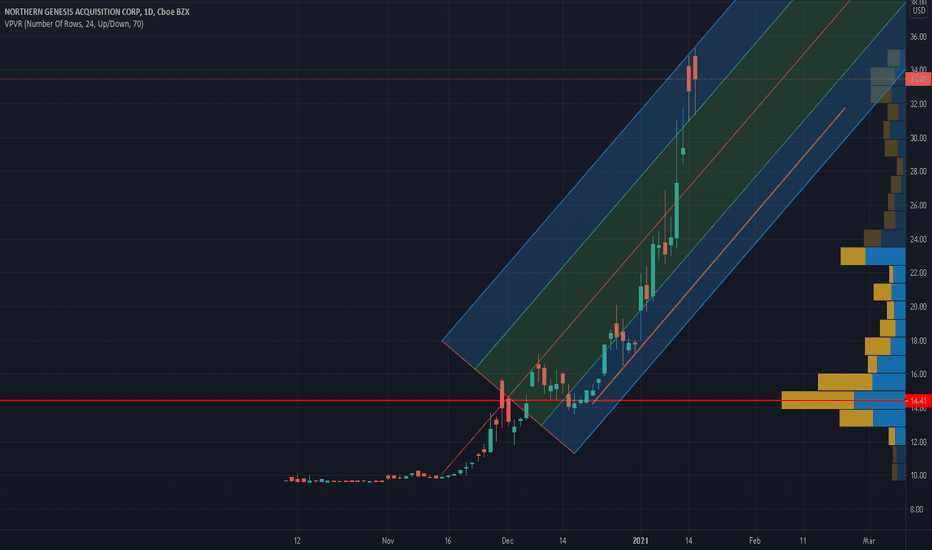
Task: Click the 28.00 price axis label
Action: [918, 171]
